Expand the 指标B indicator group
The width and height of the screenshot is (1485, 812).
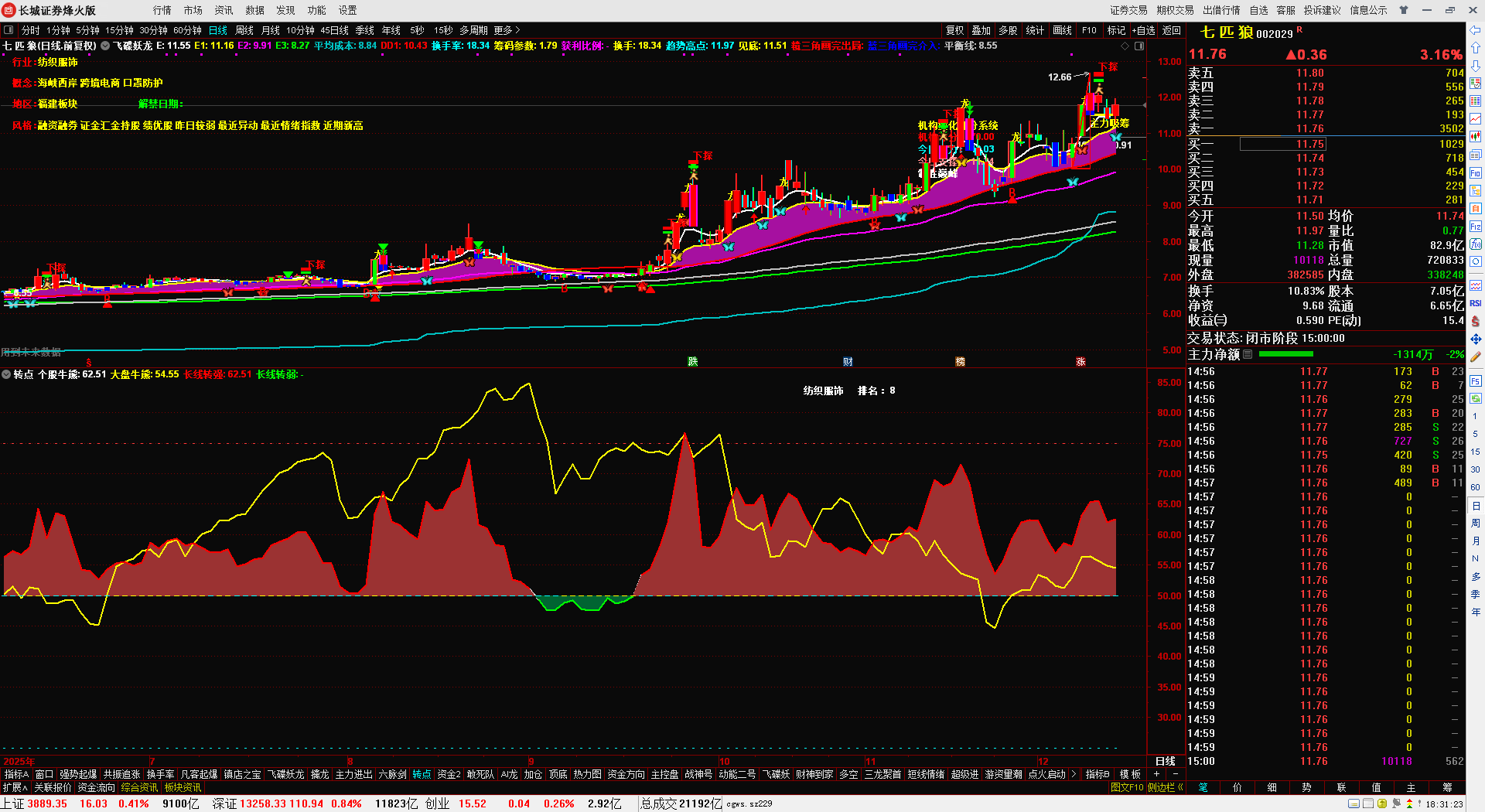tap(1098, 774)
